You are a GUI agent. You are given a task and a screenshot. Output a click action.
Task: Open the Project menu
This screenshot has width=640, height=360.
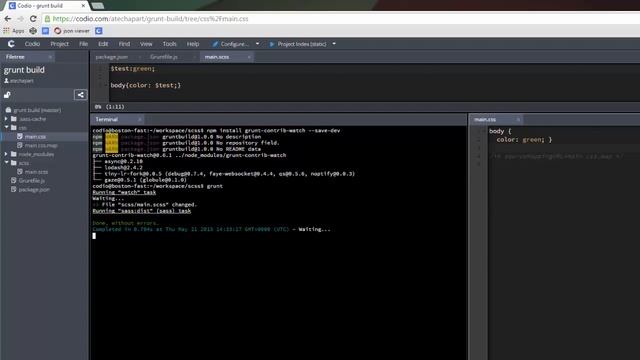click(60, 44)
